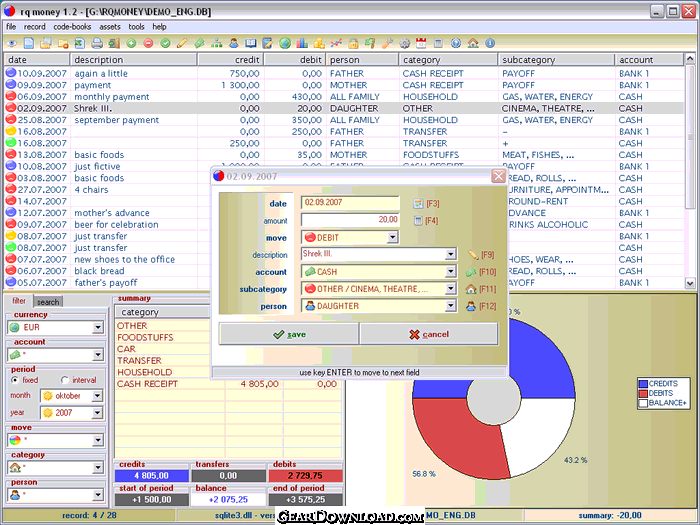Click the pencil edit toolbar icon
Viewport: 700px width, 525px height.
[x=182, y=43]
